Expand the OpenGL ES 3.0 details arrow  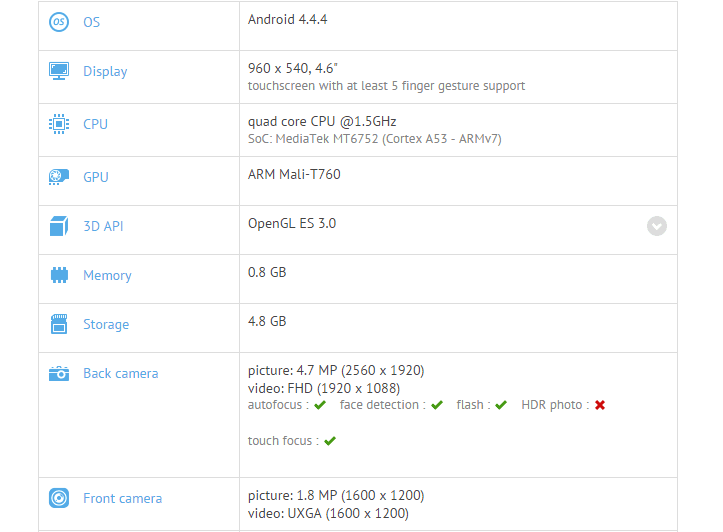tap(657, 226)
